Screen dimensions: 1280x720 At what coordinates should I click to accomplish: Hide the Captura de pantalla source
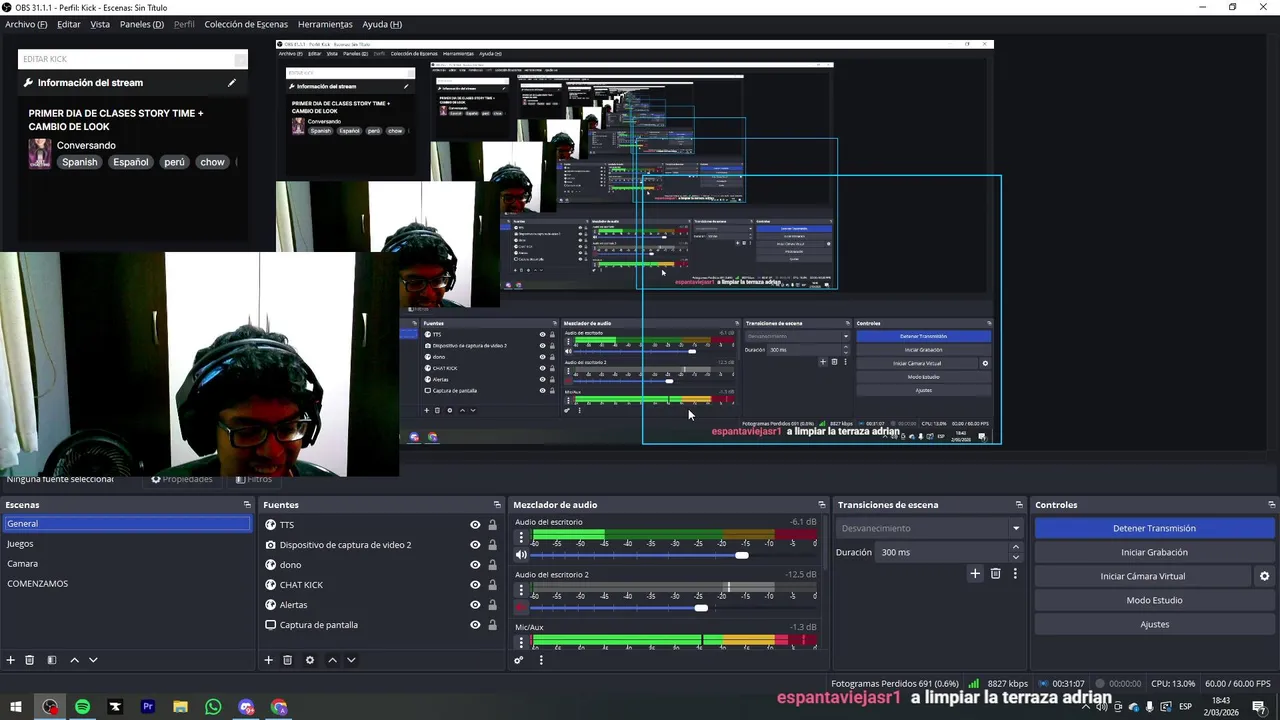[x=475, y=625]
